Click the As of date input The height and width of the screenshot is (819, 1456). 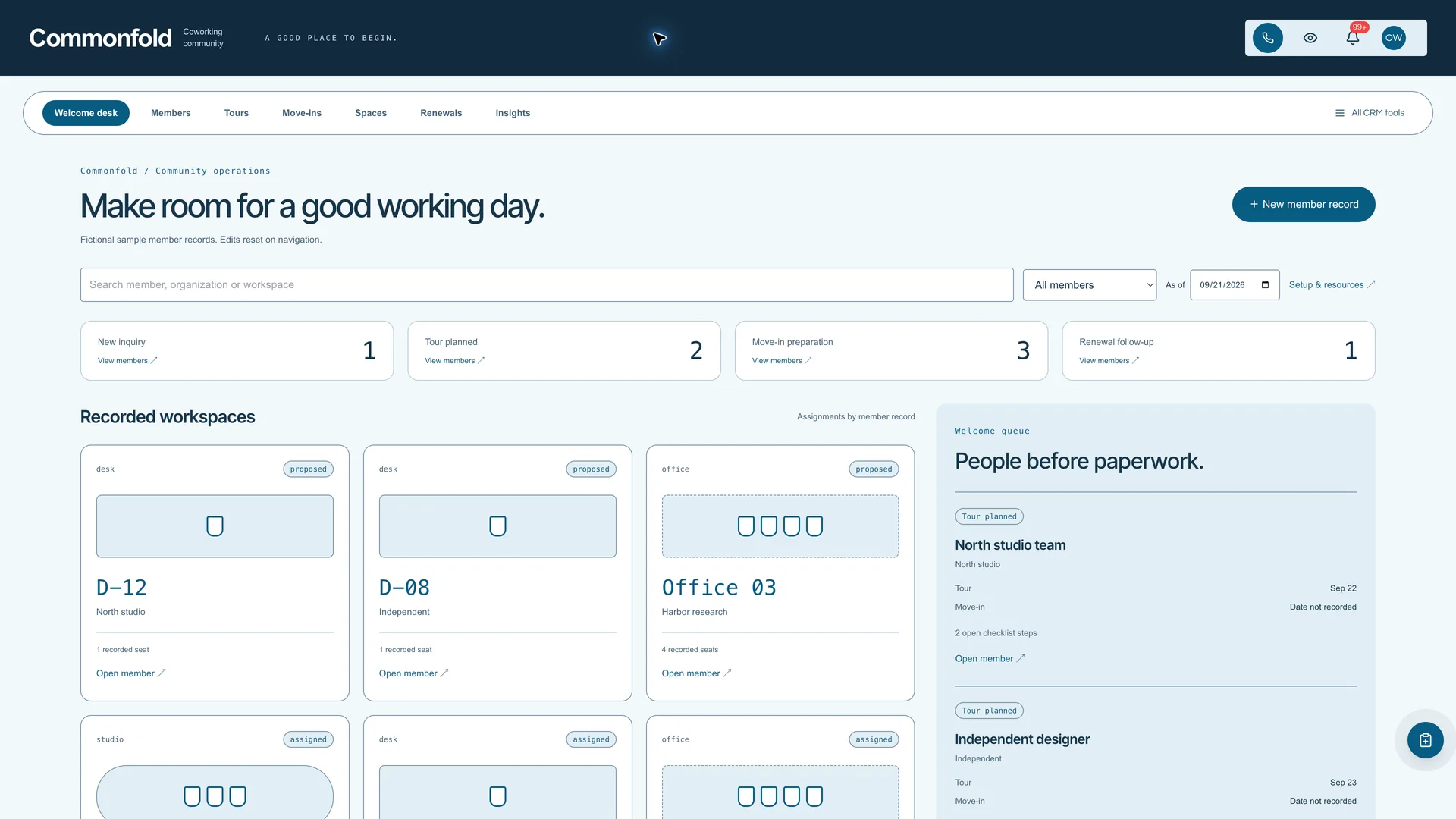1235,285
